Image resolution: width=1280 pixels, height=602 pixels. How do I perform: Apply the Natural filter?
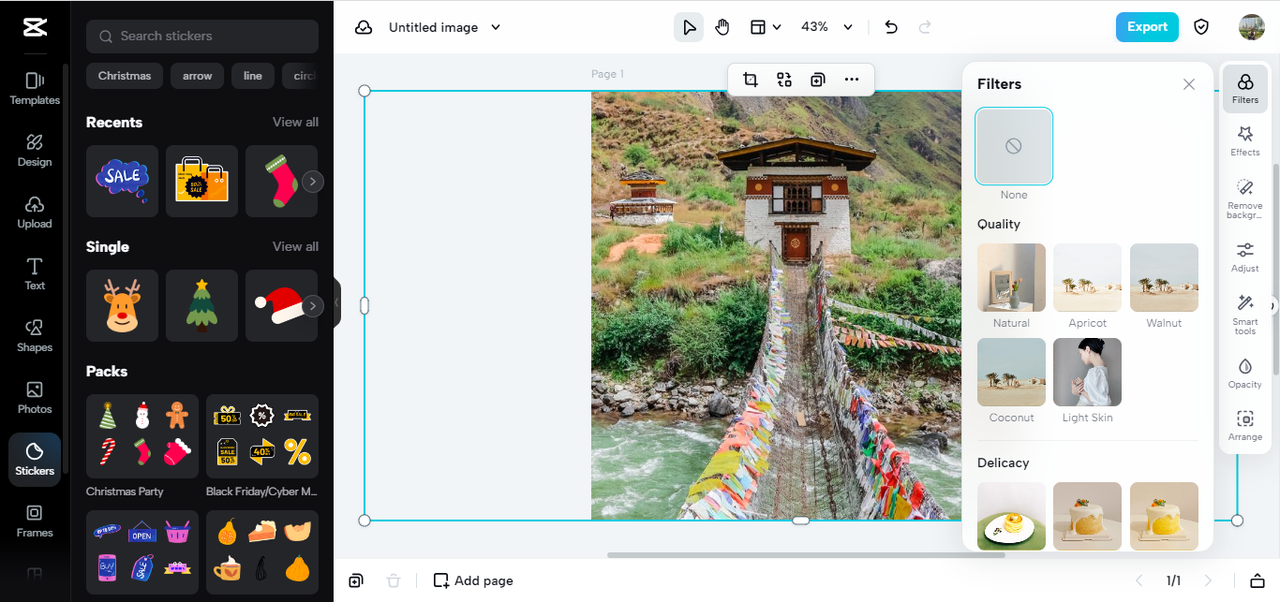[x=1011, y=278]
